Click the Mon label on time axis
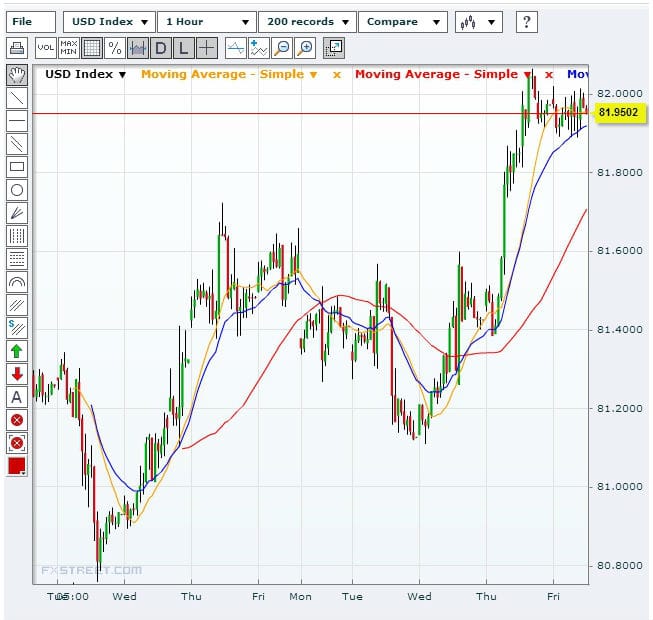Image resolution: width=653 pixels, height=620 pixels. pyautogui.click(x=301, y=597)
